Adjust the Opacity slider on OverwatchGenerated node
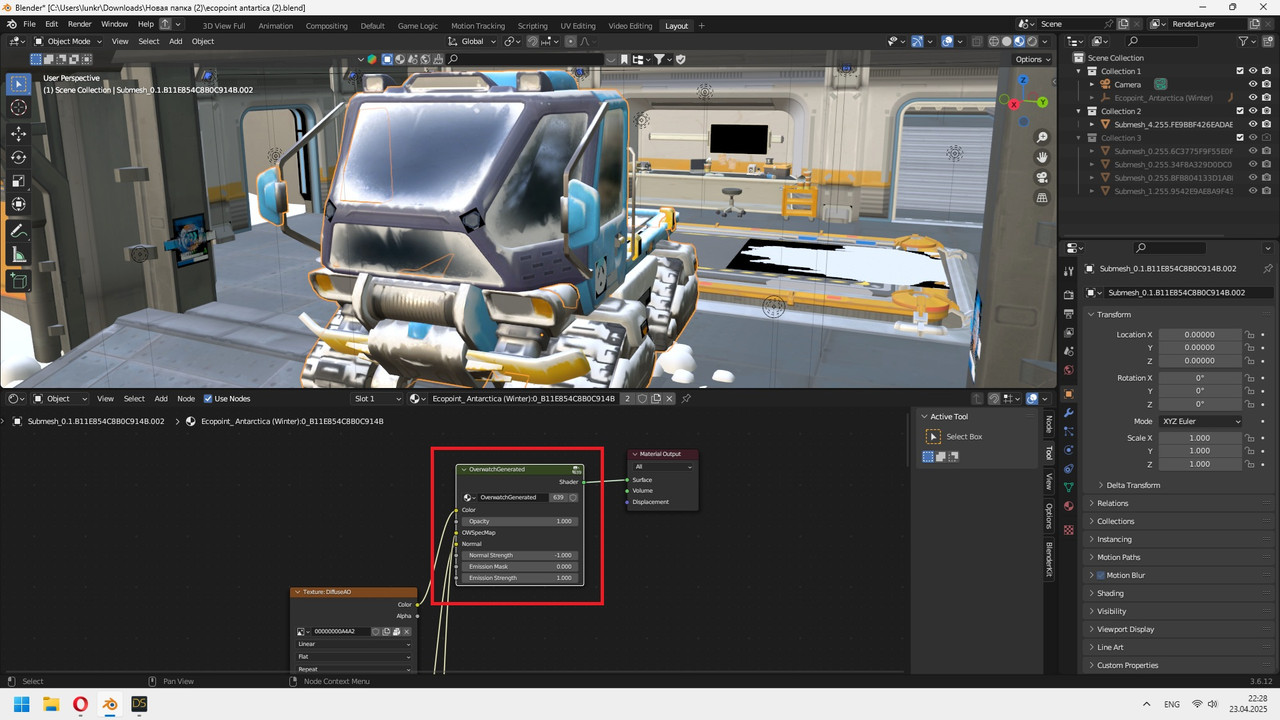 click(518, 521)
